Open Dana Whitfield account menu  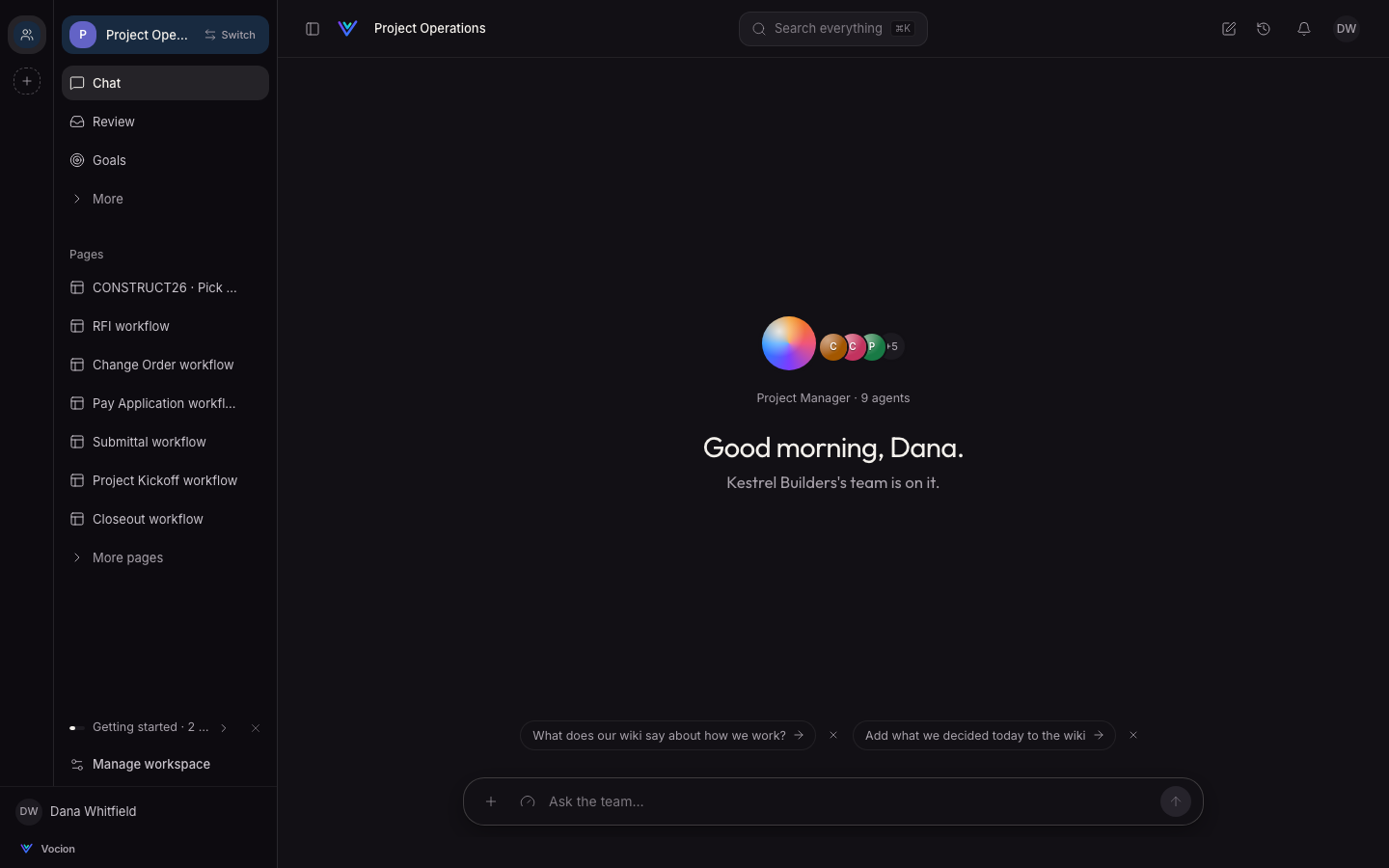[138, 811]
